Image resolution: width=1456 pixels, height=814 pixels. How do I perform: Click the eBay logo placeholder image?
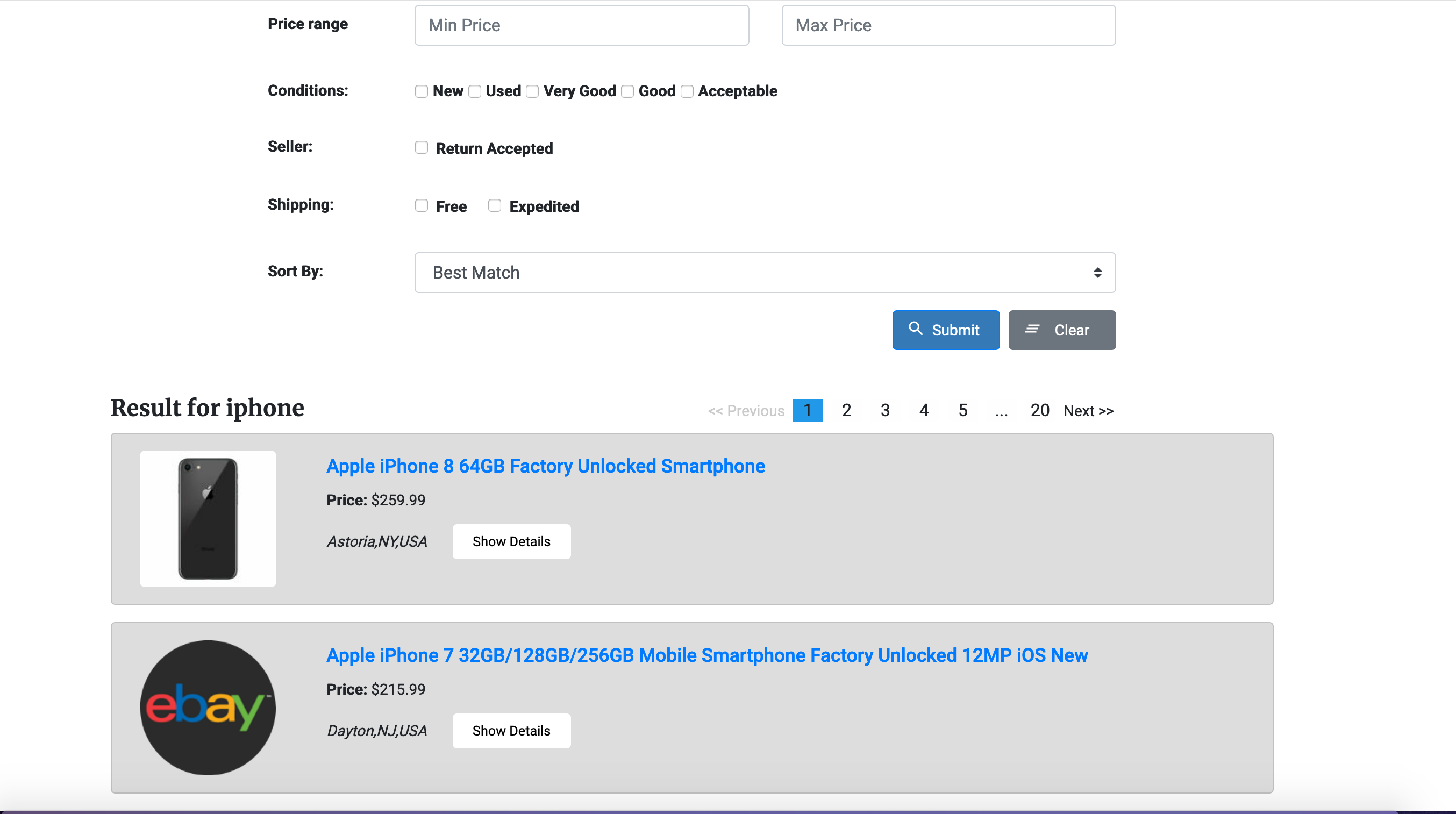pyautogui.click(x=208, y=708)
